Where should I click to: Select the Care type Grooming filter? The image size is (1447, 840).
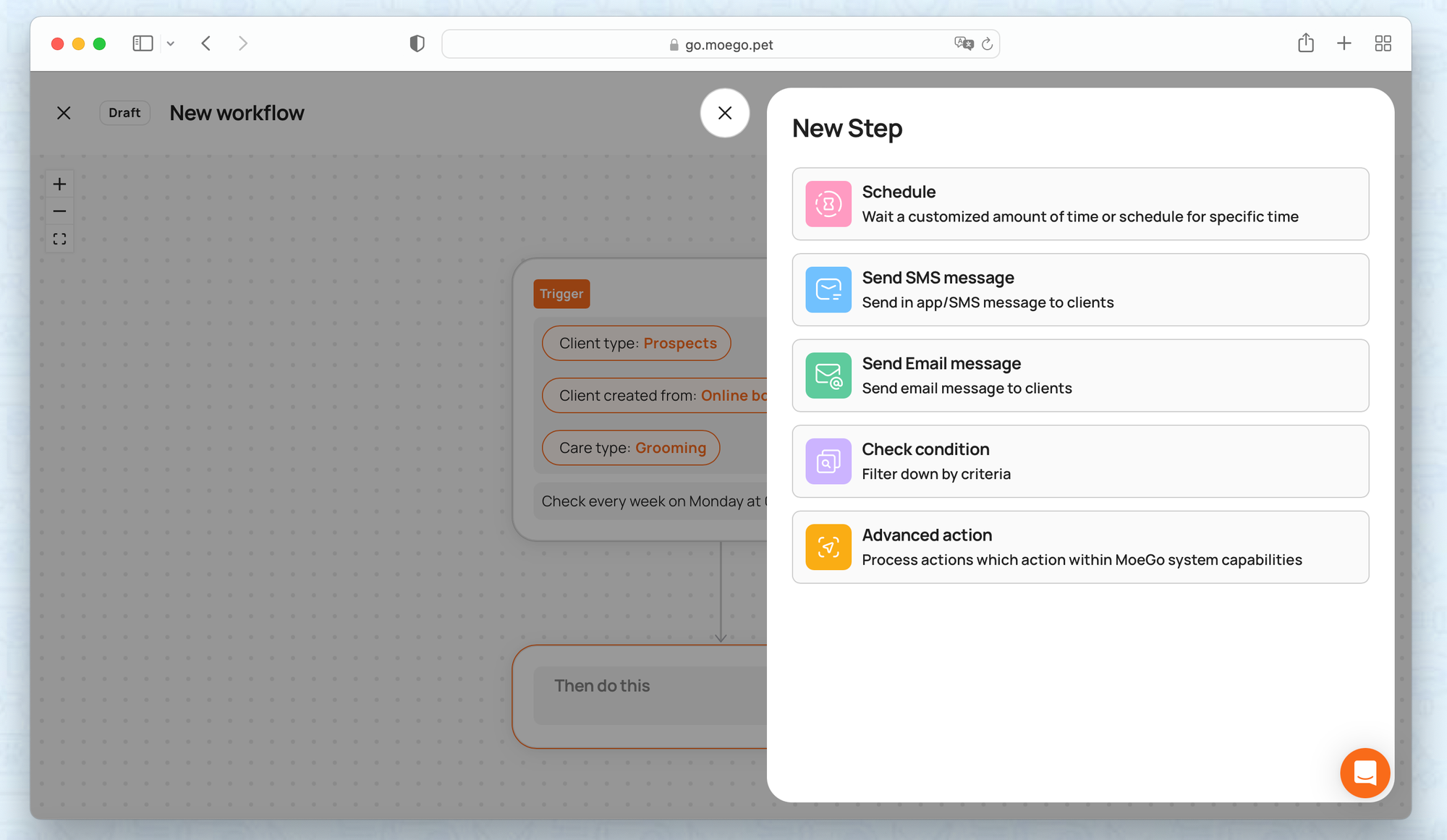click(631, 448)
